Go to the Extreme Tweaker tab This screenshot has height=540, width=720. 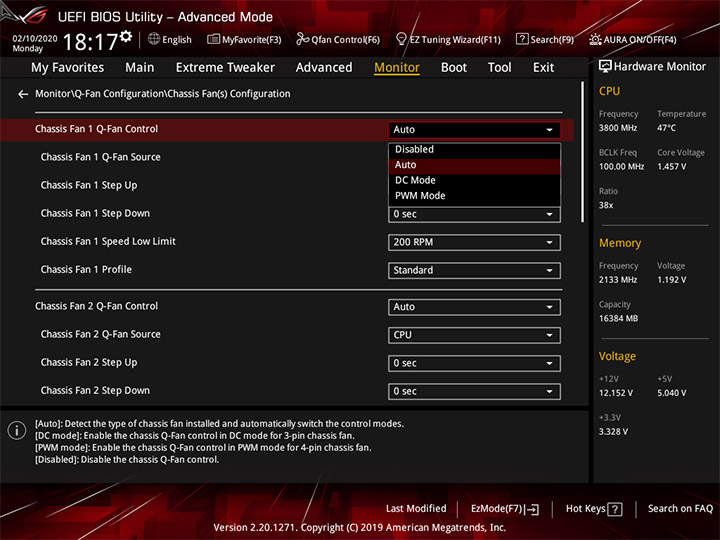(225, 68)
